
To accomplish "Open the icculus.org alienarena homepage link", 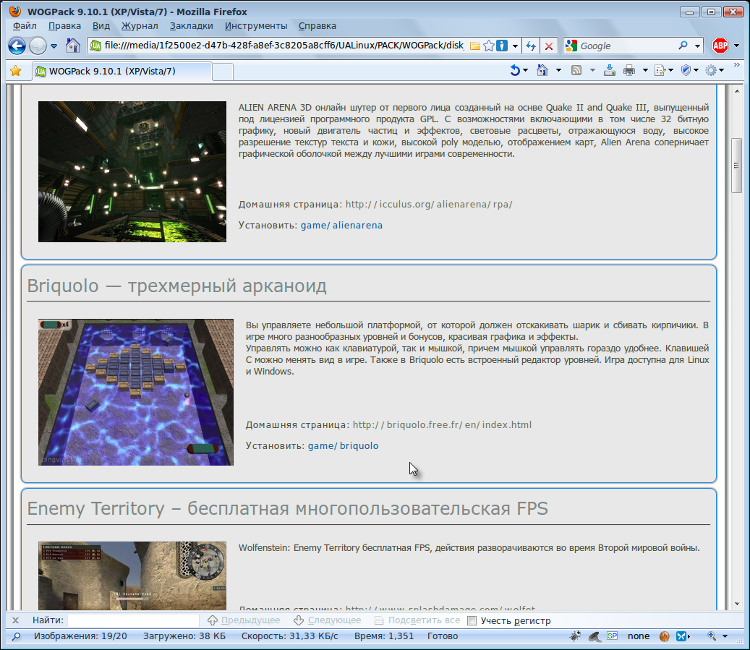I will click(429, 204).
